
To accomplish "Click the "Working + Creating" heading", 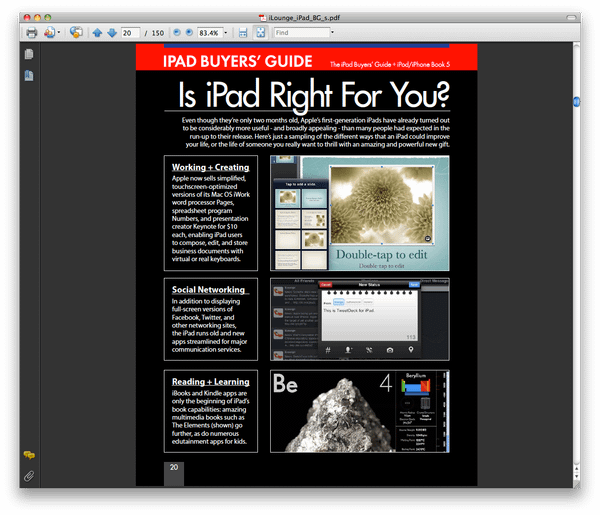I will click(210, 167).
